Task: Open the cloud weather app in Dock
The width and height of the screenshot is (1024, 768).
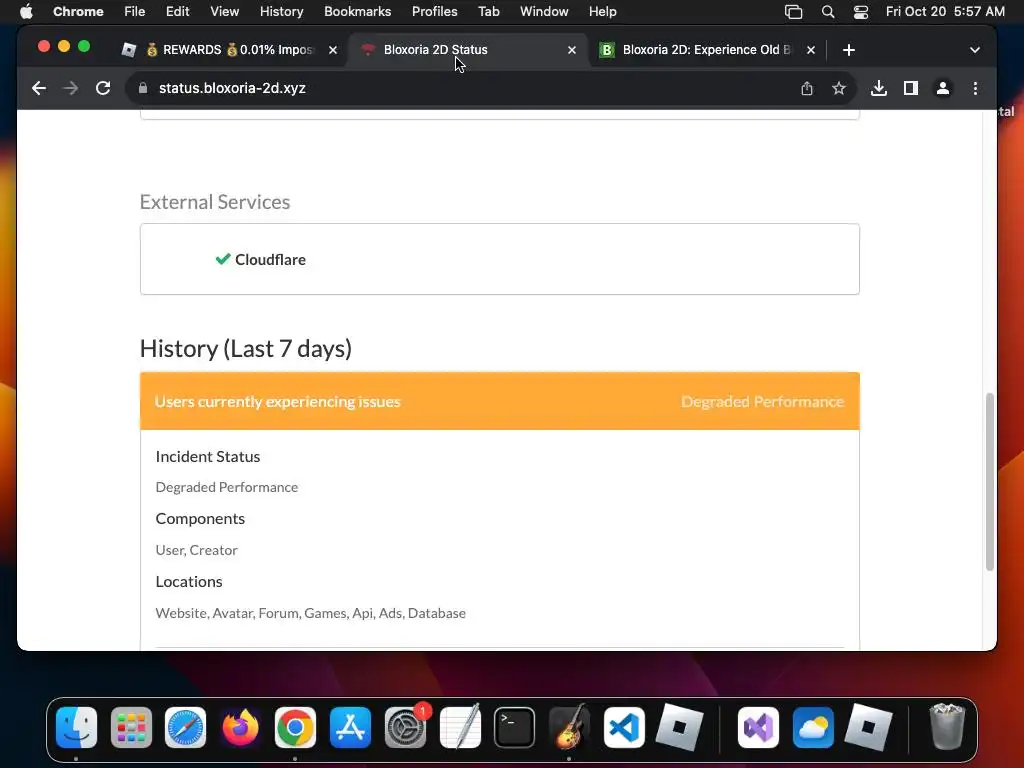Action: (813, 727)
